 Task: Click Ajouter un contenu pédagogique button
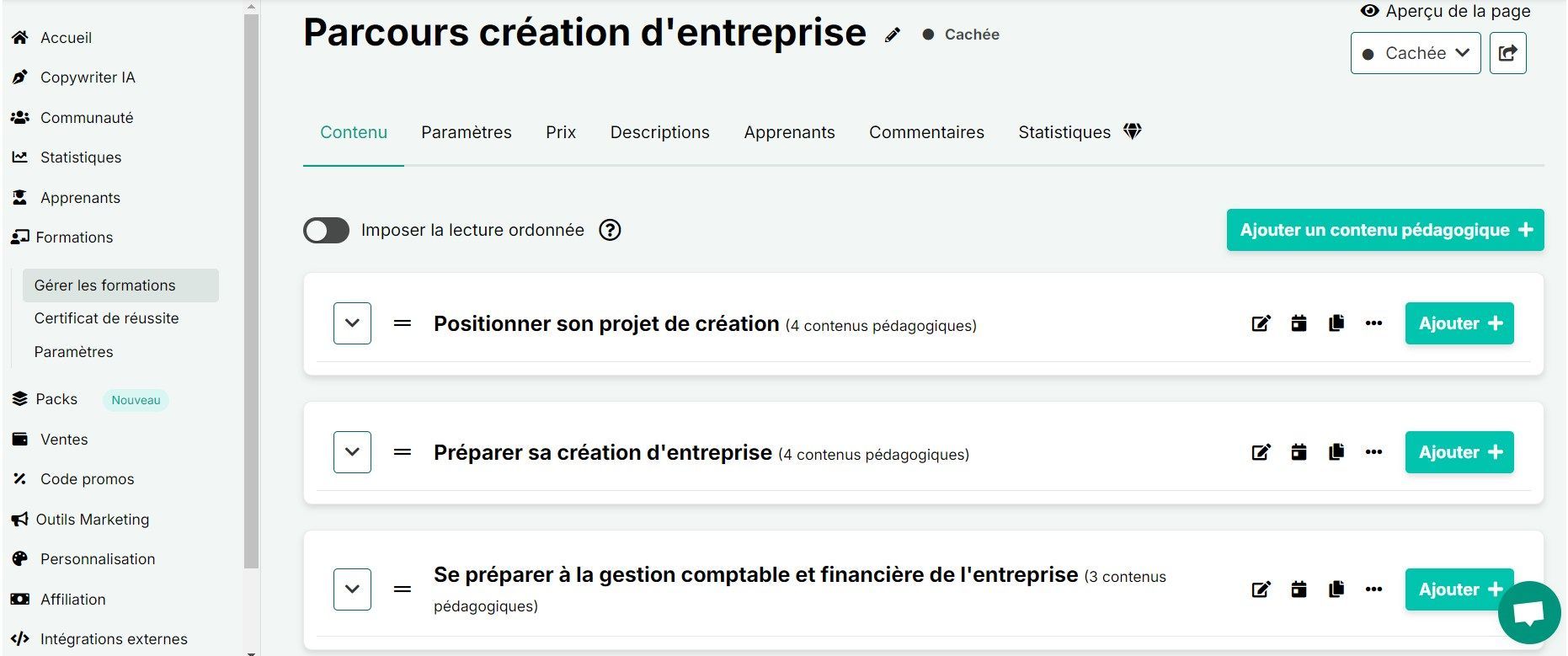coord(1384,230)
